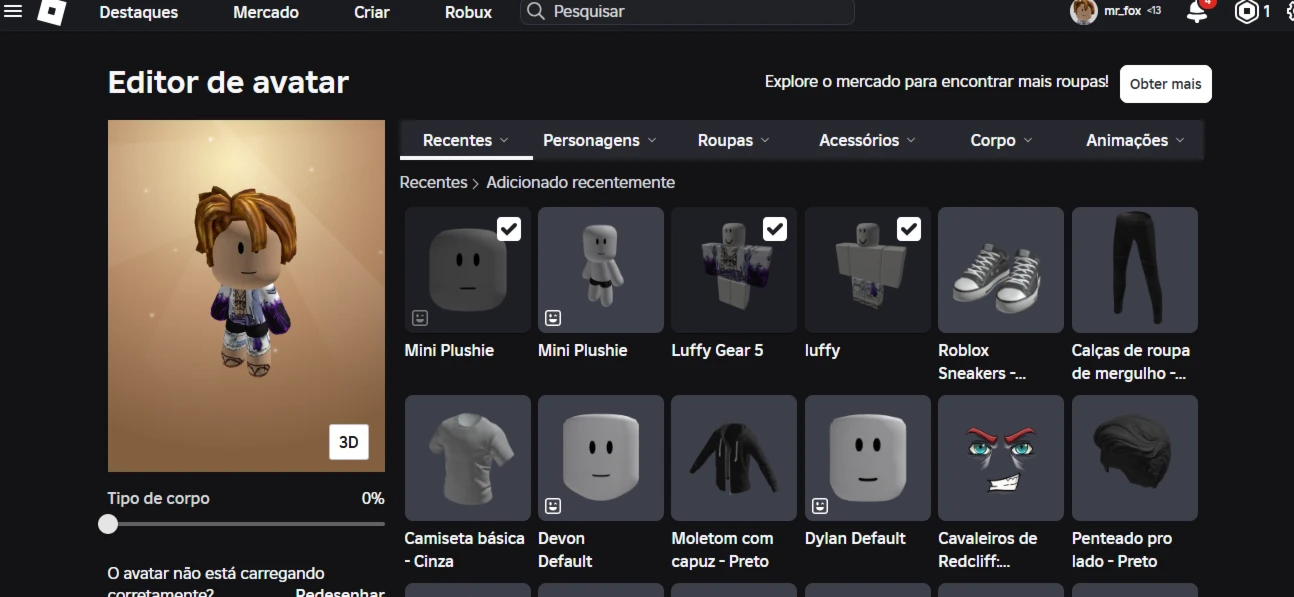This screenshot has width=1294, height=597.
Task: Select Dylan Default head item
Action: point(868,458)
